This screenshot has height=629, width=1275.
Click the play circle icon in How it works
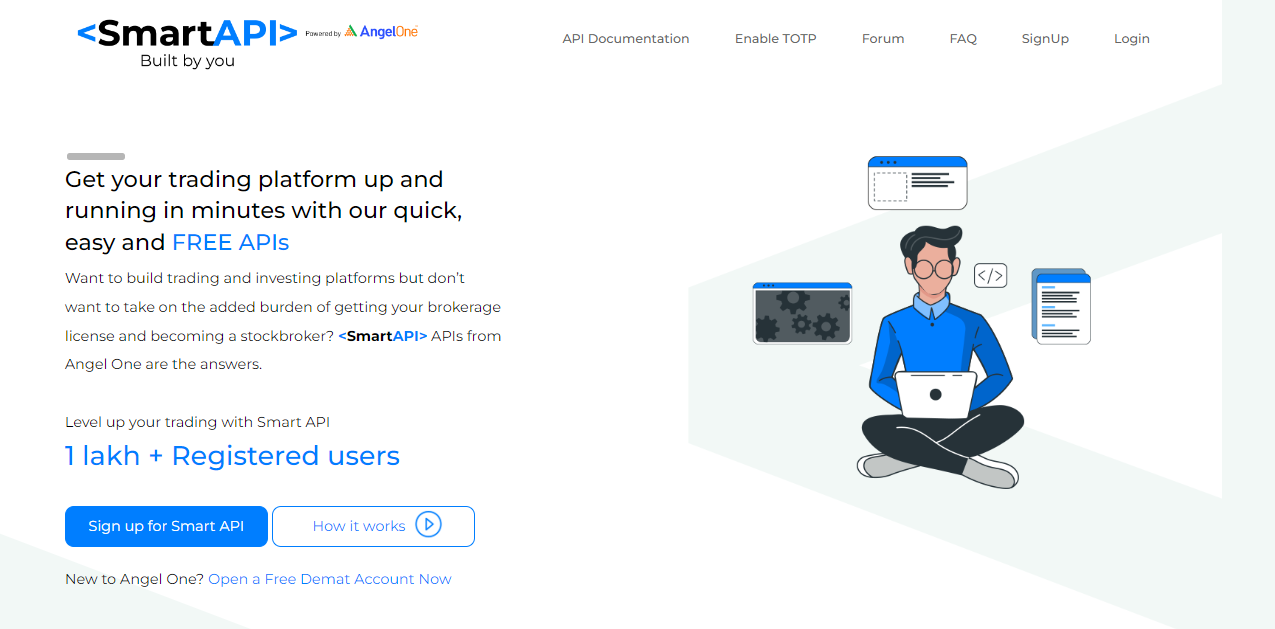[x=428, y=525]
